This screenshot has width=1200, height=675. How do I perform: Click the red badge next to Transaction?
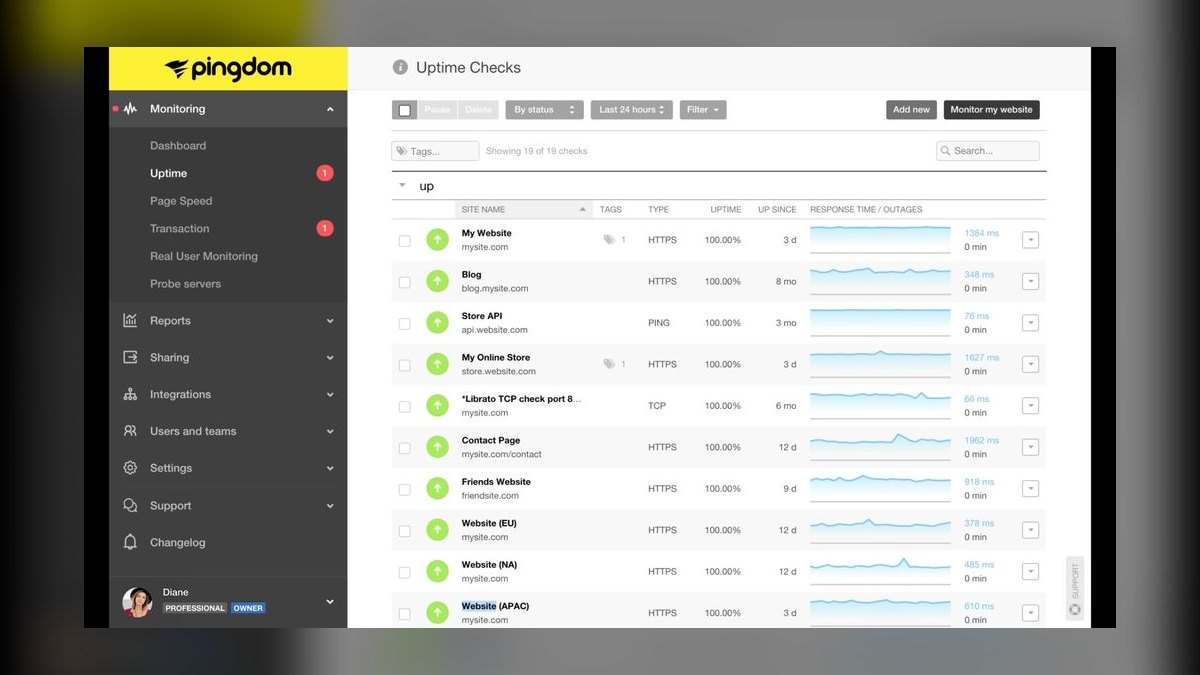[x=324, y=229]
